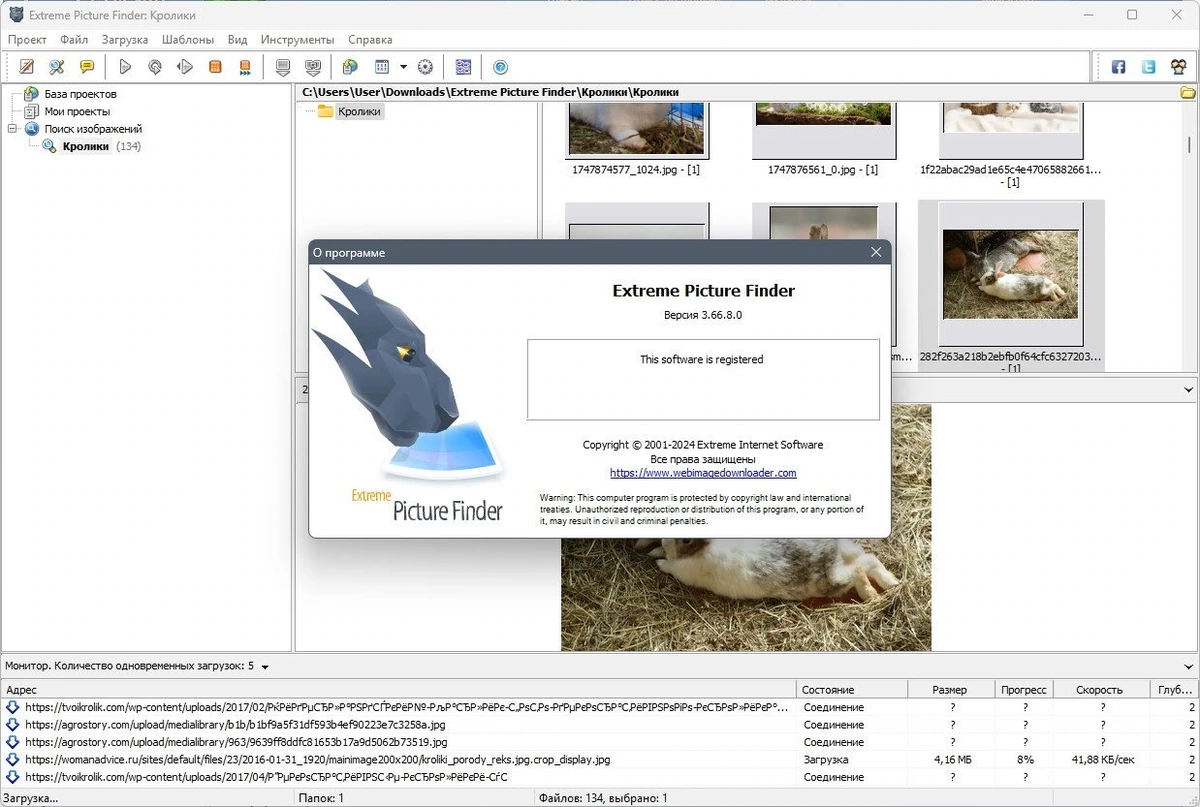Click download icon of womanadvice.ru row
Image resolution: width=1200 pixels, height=807 pixels.
click(x=13, y=760)
